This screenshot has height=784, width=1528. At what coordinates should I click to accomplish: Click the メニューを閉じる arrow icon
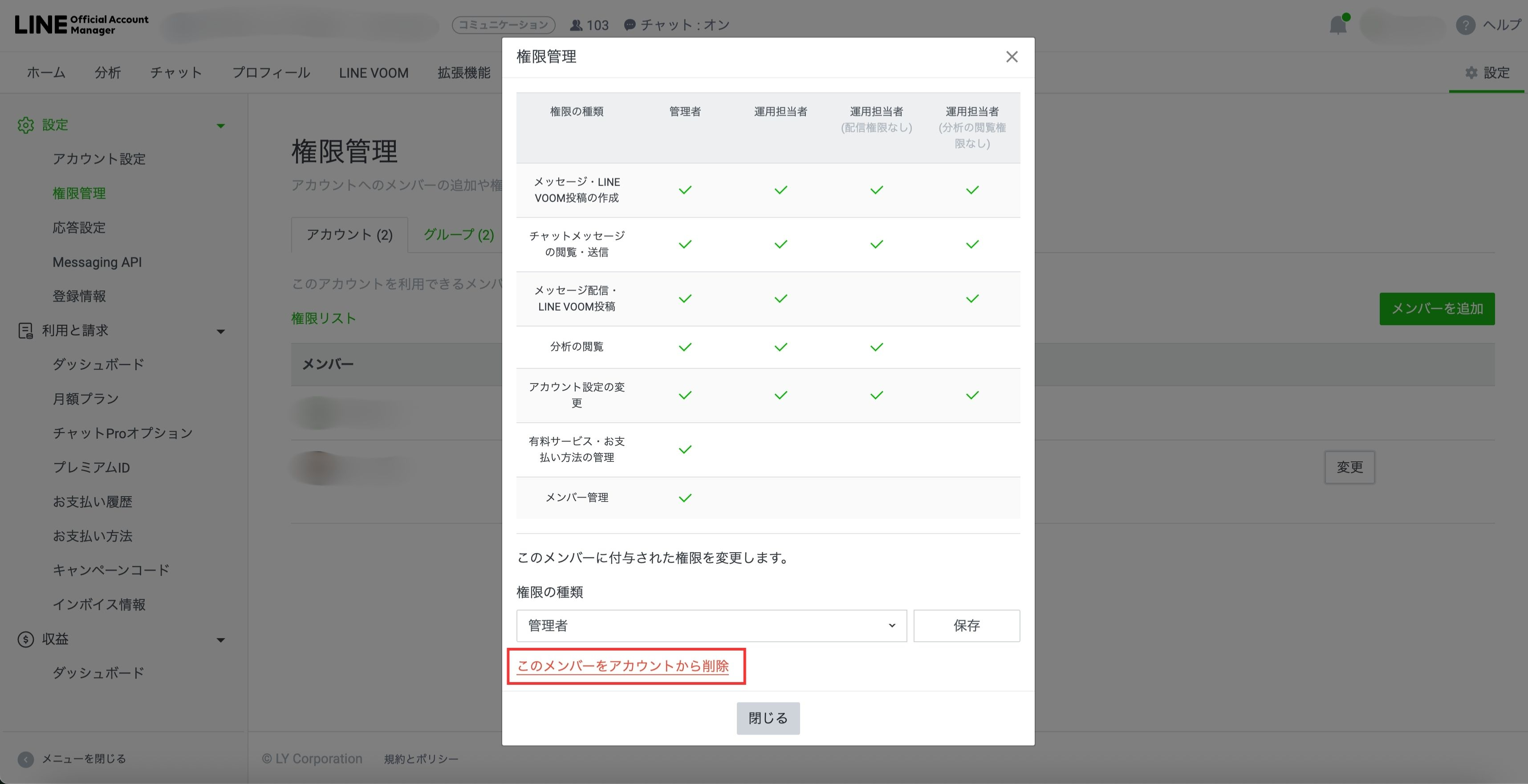point(25,759)
